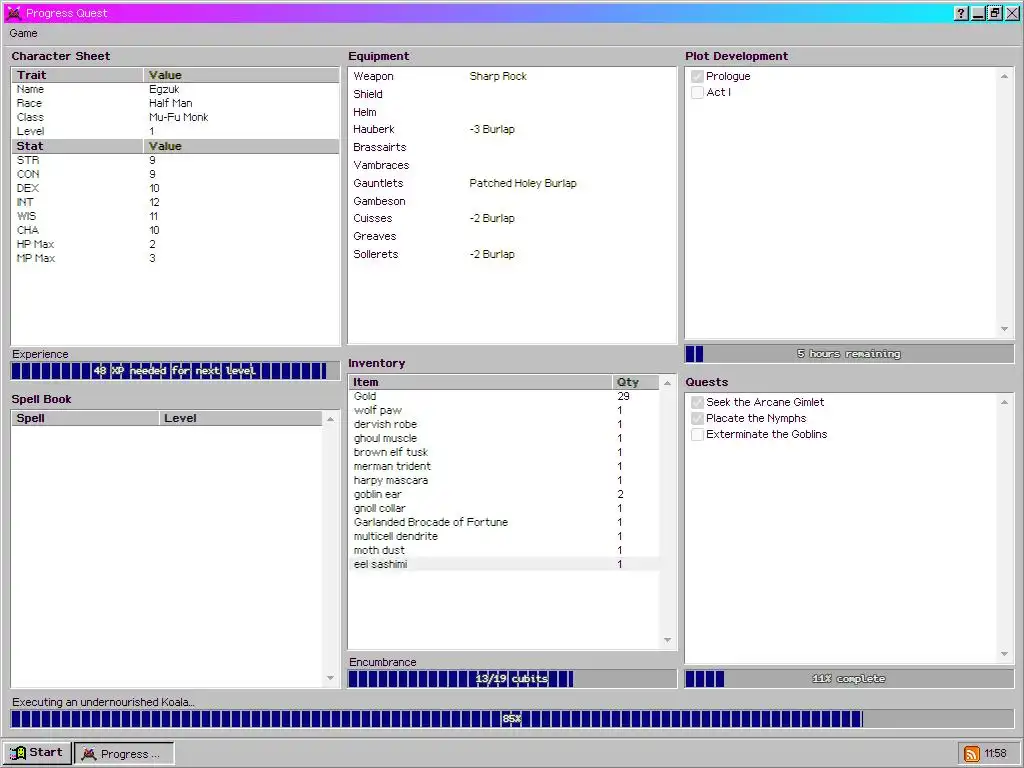Click the quest completion progress bar
The height and width of the screenshot is (768, 1024).
(x=849, y=679)
